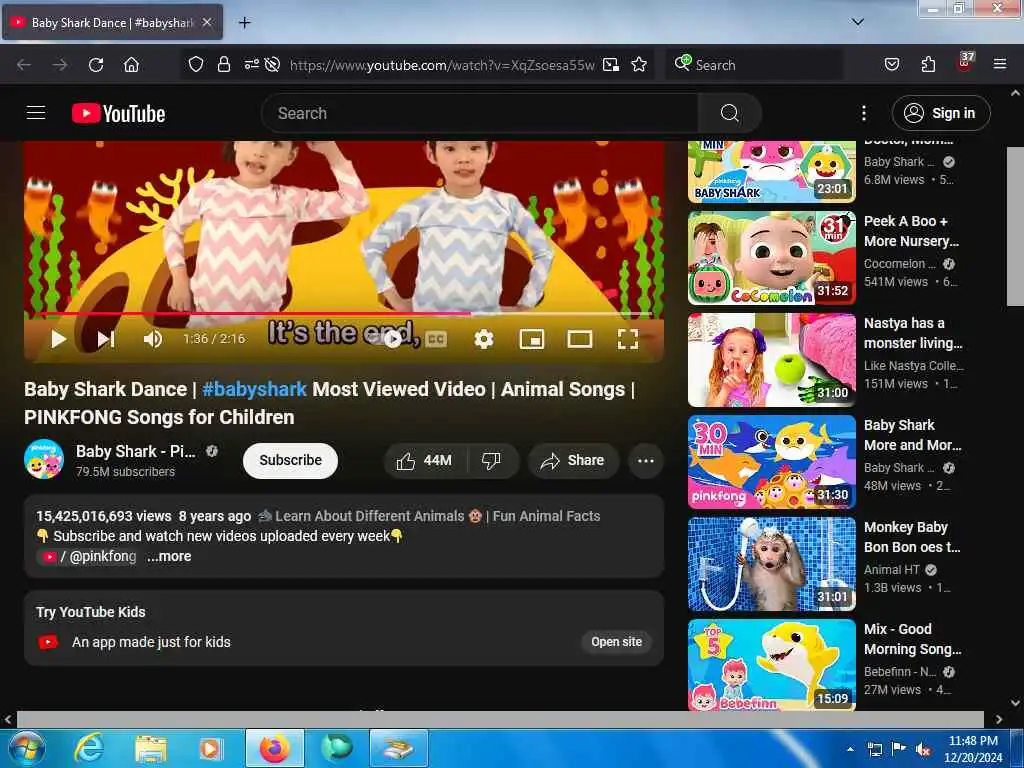
Task: Bookmark this page with the star
Action: [639, 65]
